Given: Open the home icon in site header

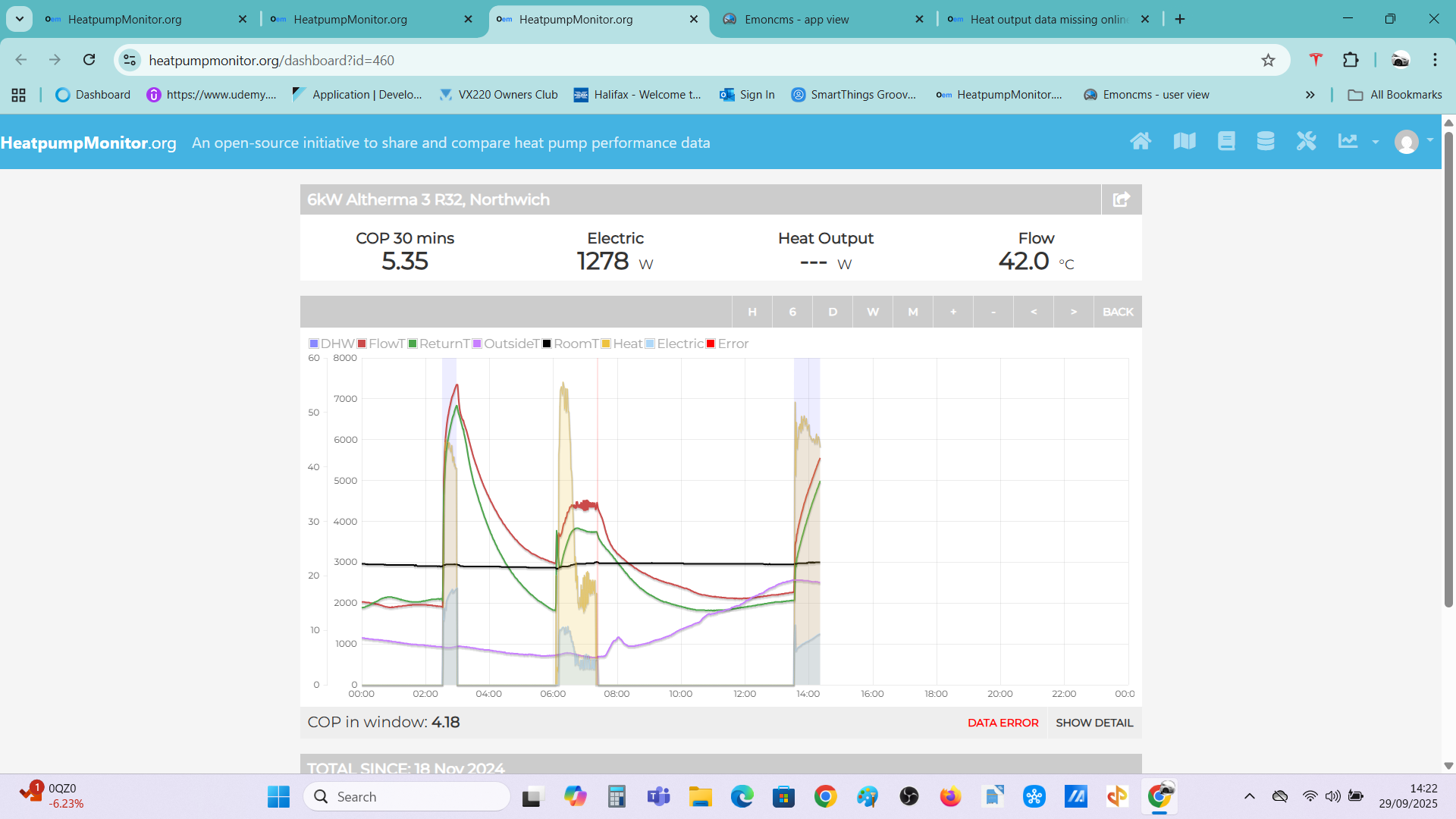Looking at the screenshot, I should 1141,141.
